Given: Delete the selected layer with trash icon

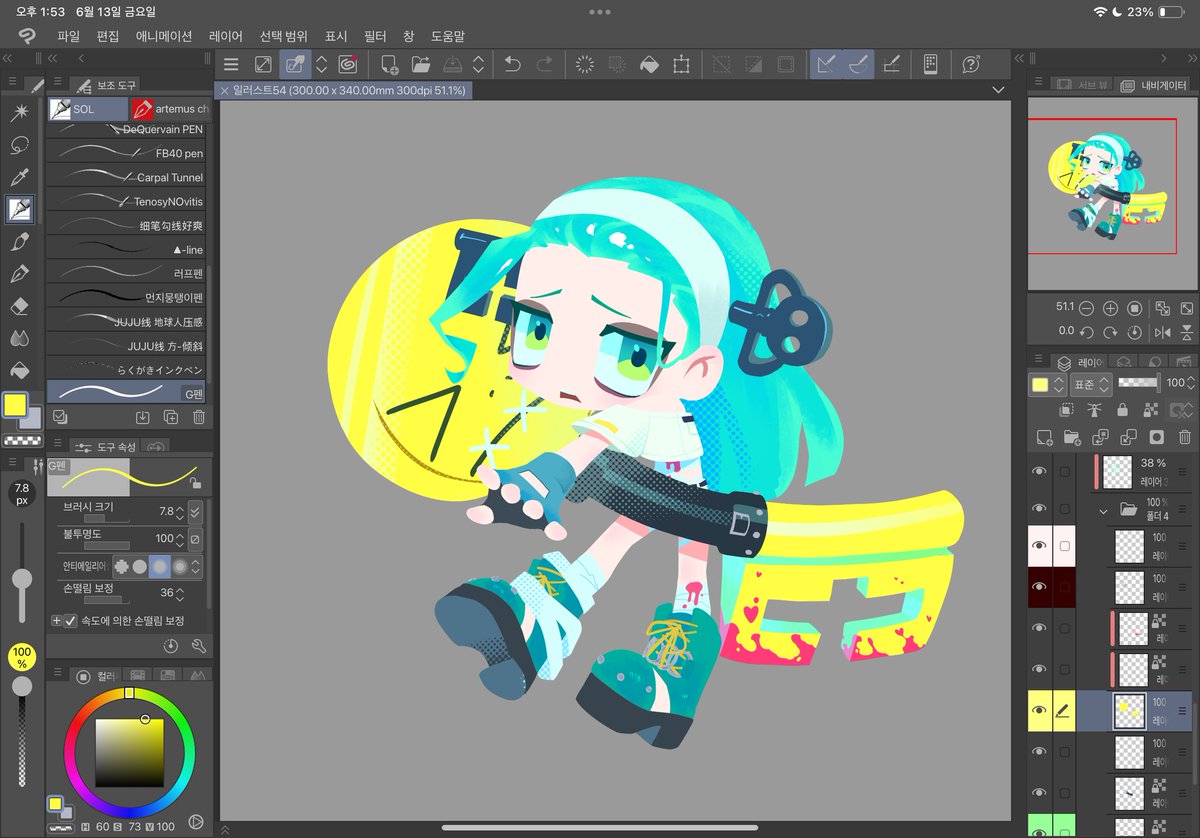Looking at the screenshot, I should pyautogui.click(x=1185, y=437).
